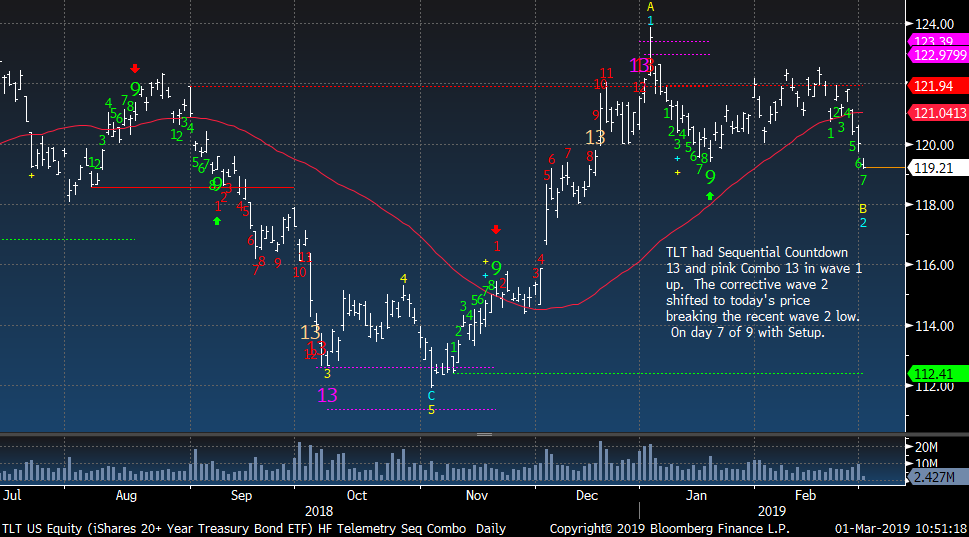The height and width of the screenshot is (537, 969).
Task: Click the yellow plus marker in July
Action: (32, 176)
